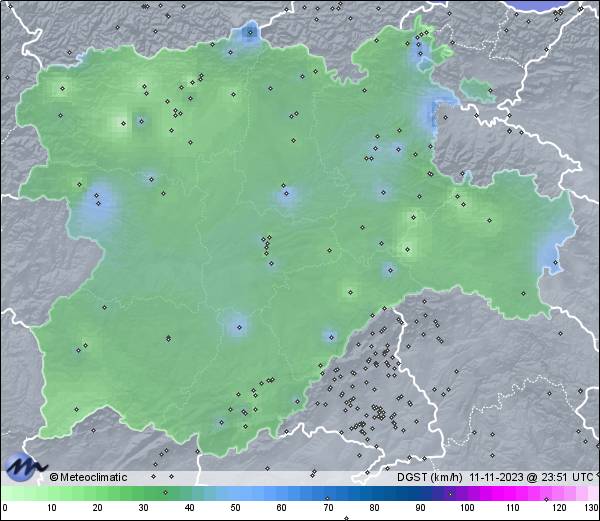Screen dimensions: 600x521
Task: Click scale value 100
Action: [467, 508]
